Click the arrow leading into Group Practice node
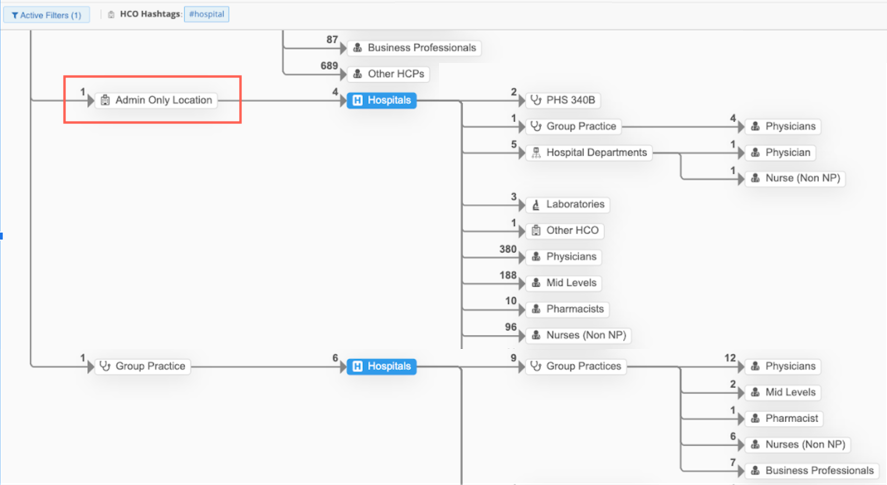Image resolution: width=887 pixels, height=485 pixels. pyautogui.click(x=88, y=366)
